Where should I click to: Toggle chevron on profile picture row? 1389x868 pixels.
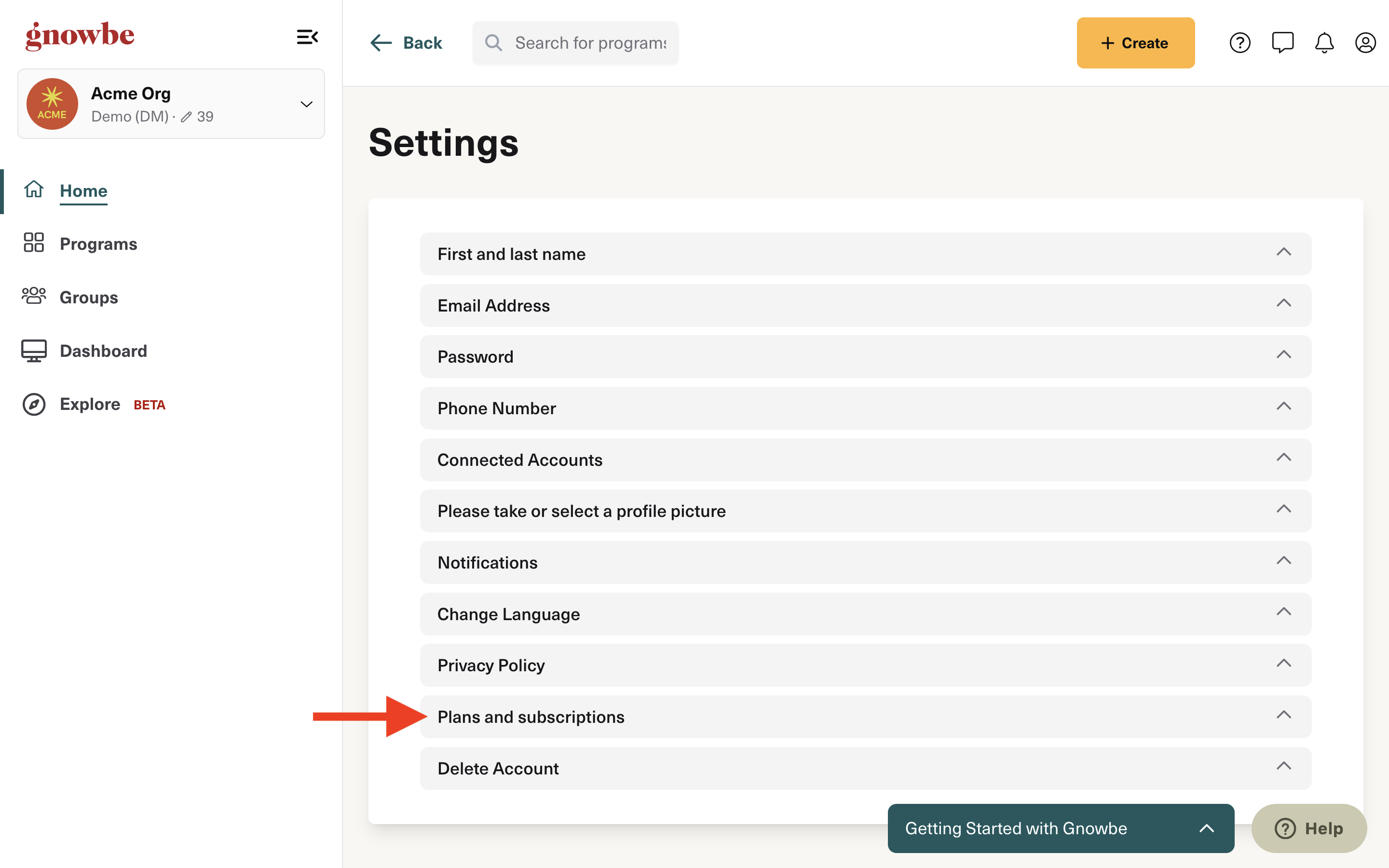pos(1284,509)
